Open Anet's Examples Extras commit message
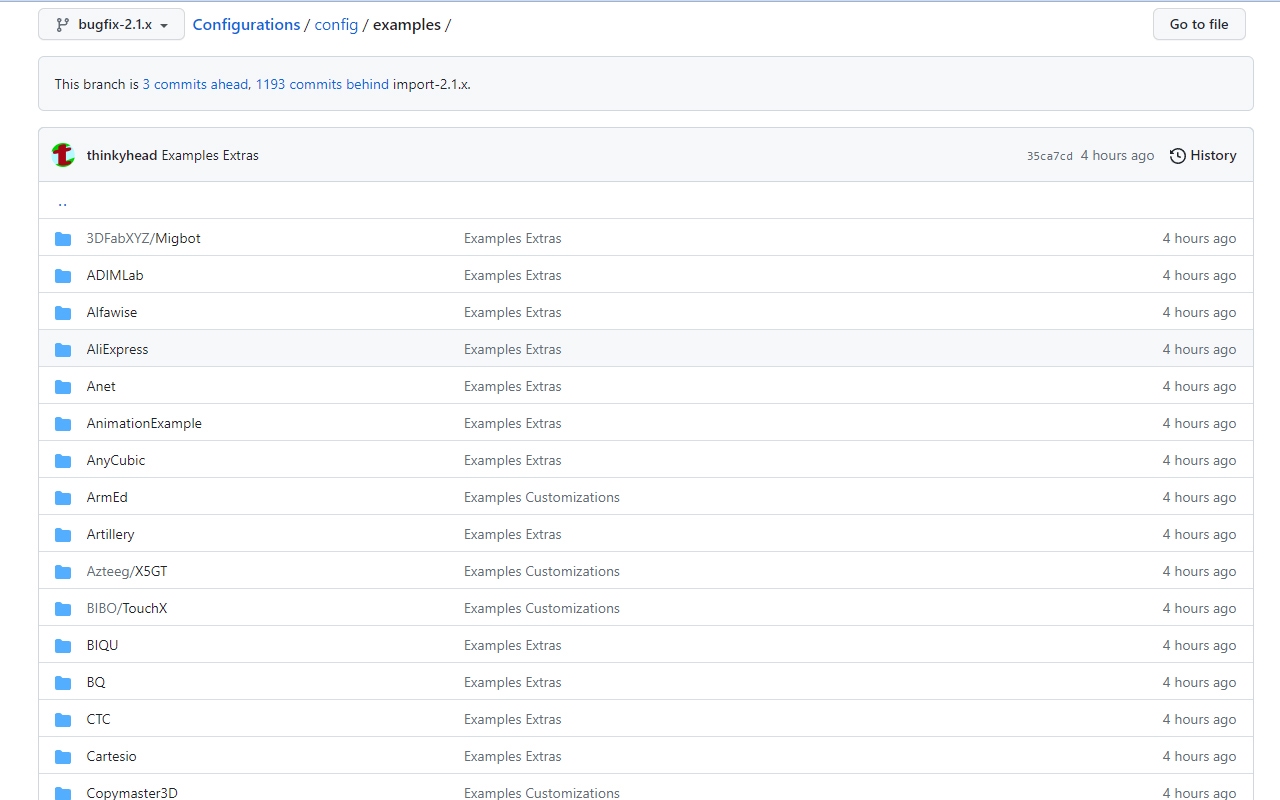This screenshot has width=1280, height=800. click(513, 386)
